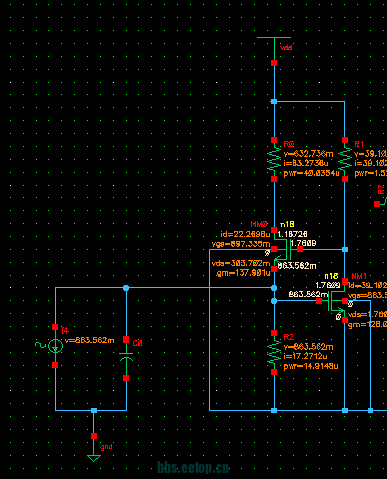Viewport: 387px width, 479px height.
Task: Click the top pin of source I4
Action: tap(55, 327)
